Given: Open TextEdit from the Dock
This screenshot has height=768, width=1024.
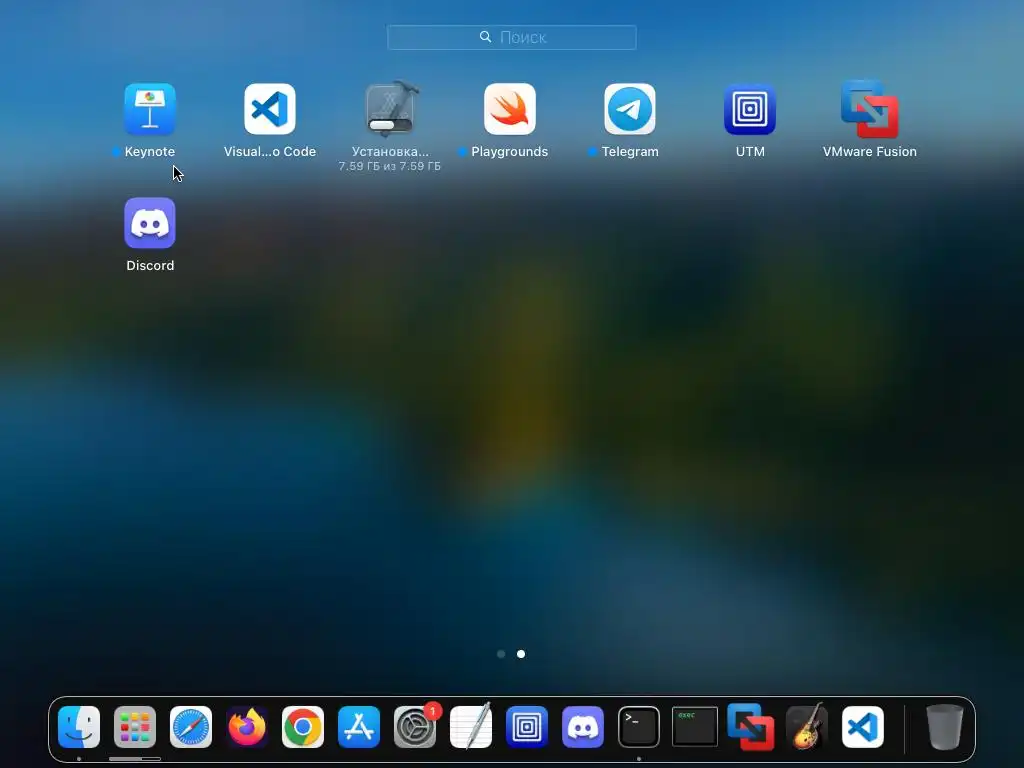Looking at the screenshot, I should 471,727.
